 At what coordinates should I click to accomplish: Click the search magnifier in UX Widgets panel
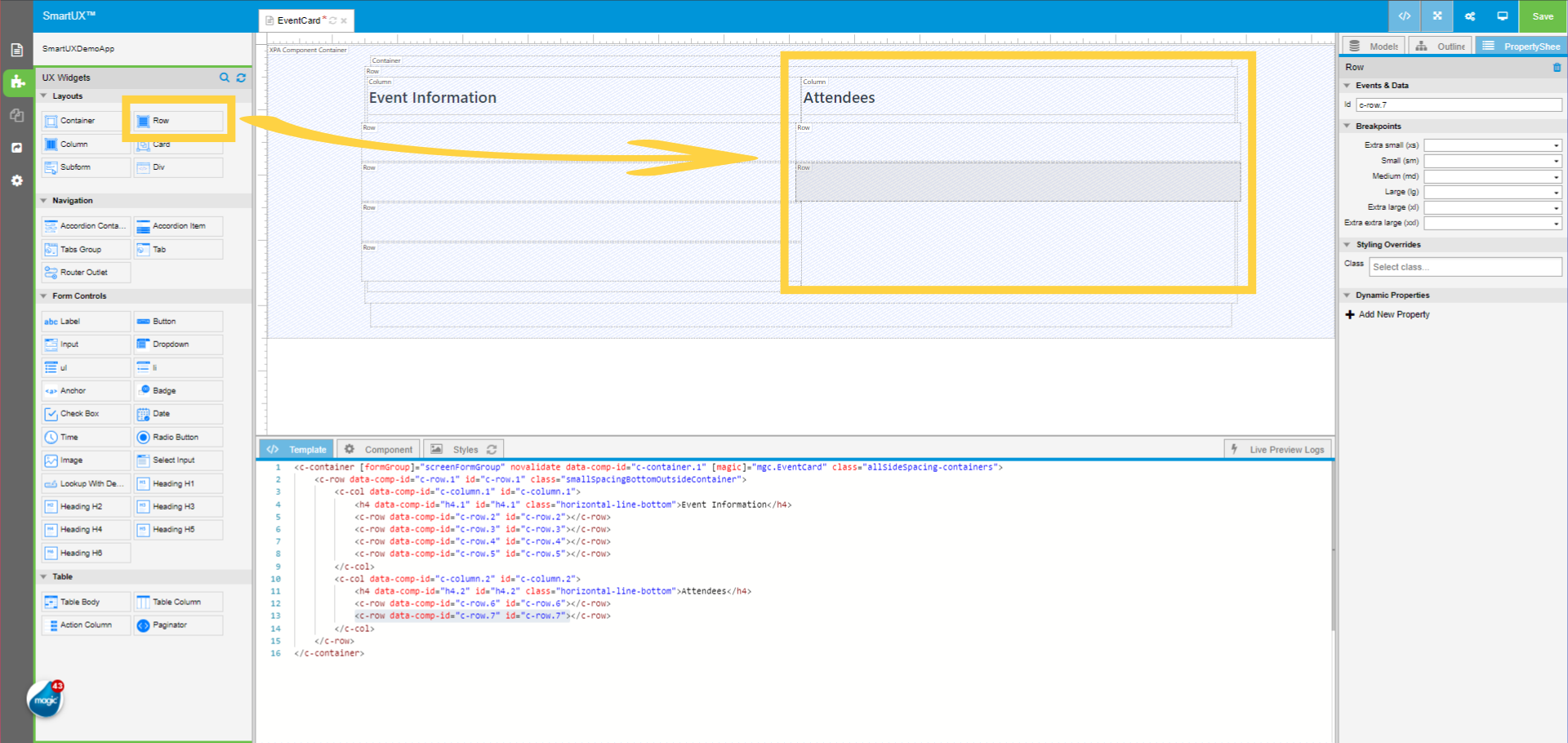(225, 78)
